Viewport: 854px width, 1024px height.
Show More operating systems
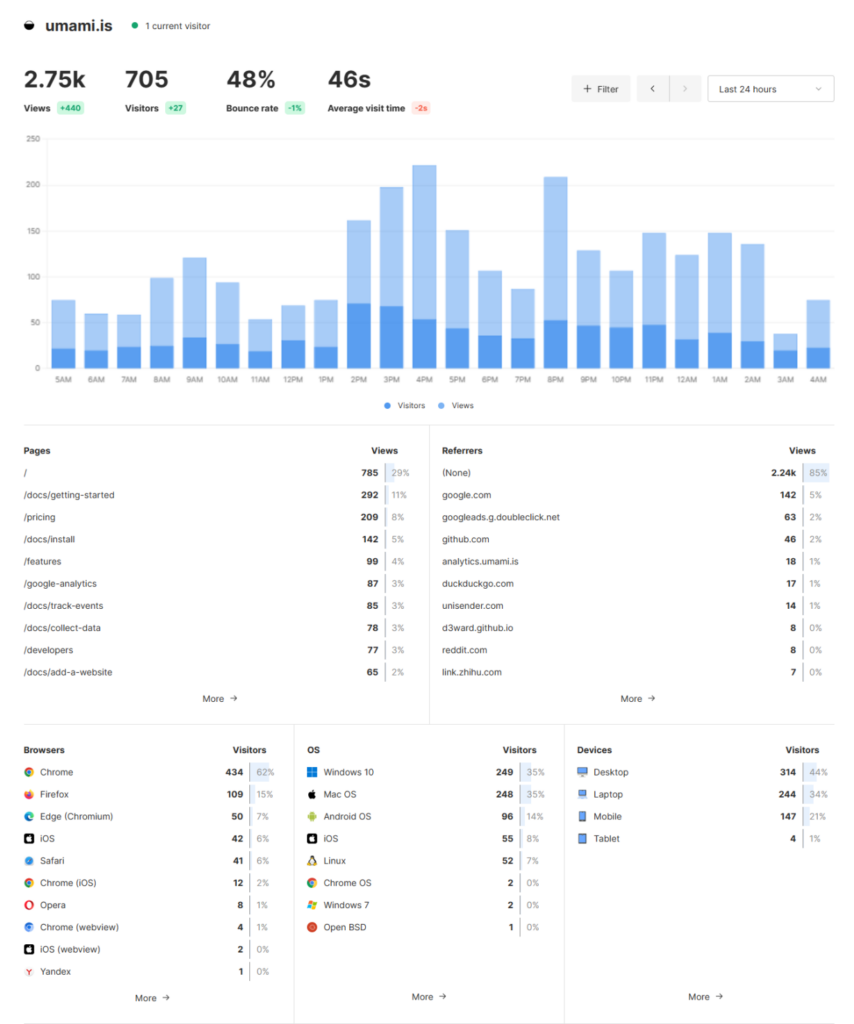[x=429, y=997]
